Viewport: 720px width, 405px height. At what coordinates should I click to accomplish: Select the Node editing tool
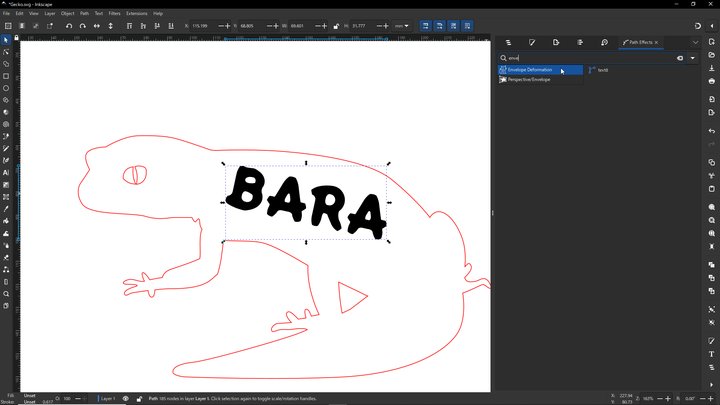(6, 52)
